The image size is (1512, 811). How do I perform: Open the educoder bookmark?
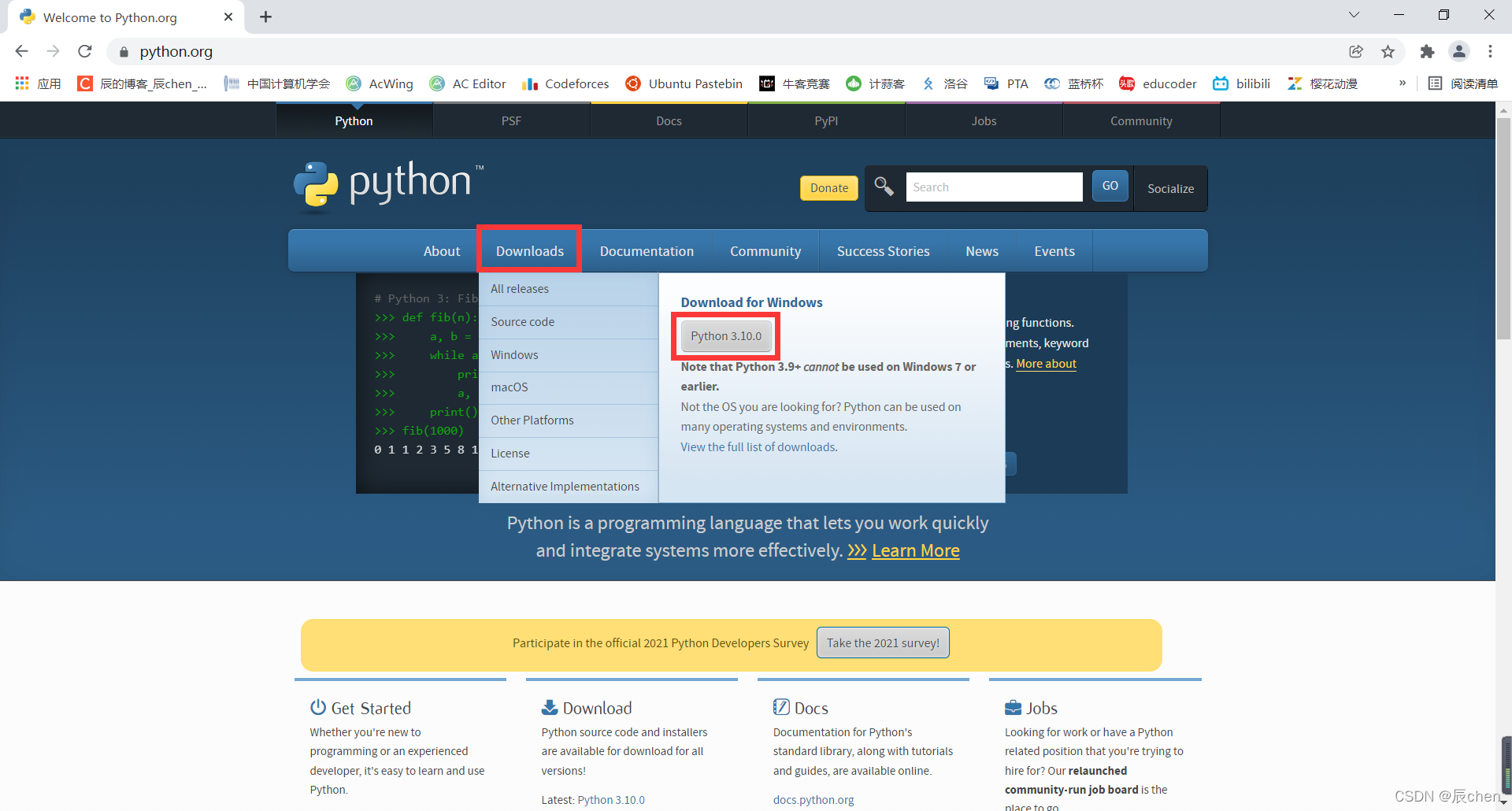pyautogui.click(x=1158, y=83)
